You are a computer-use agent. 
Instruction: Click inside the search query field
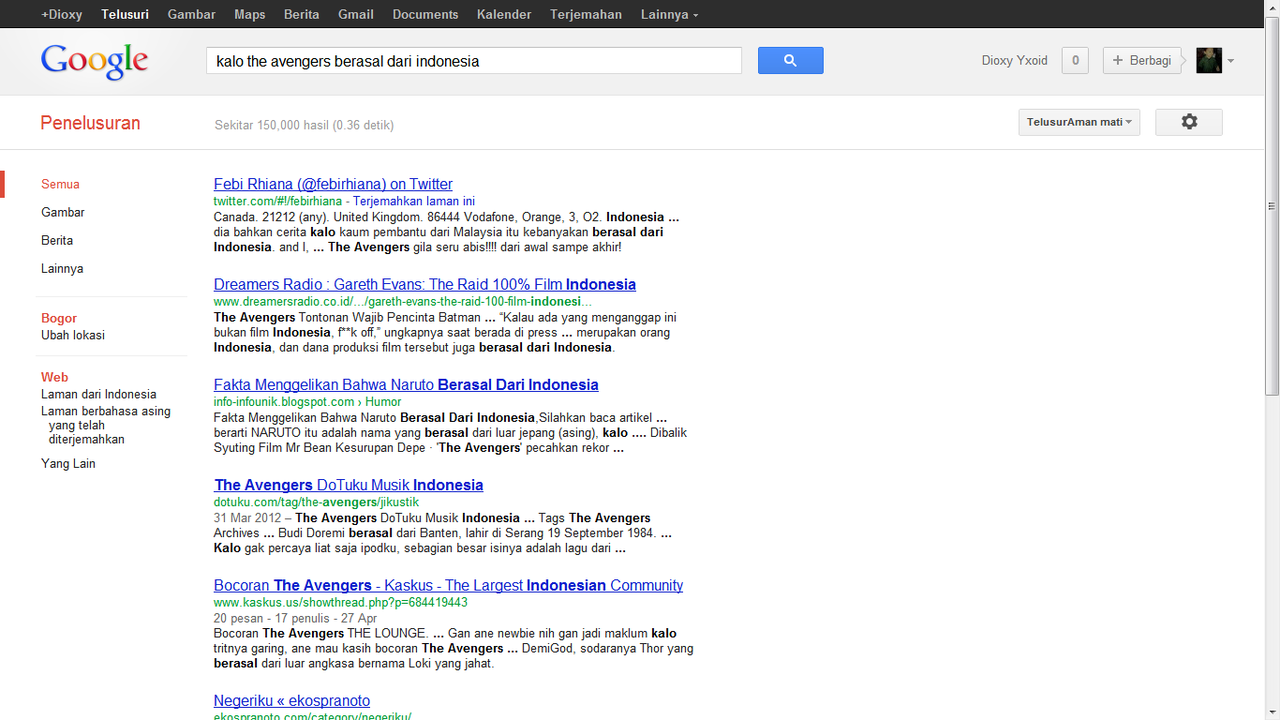474,61
